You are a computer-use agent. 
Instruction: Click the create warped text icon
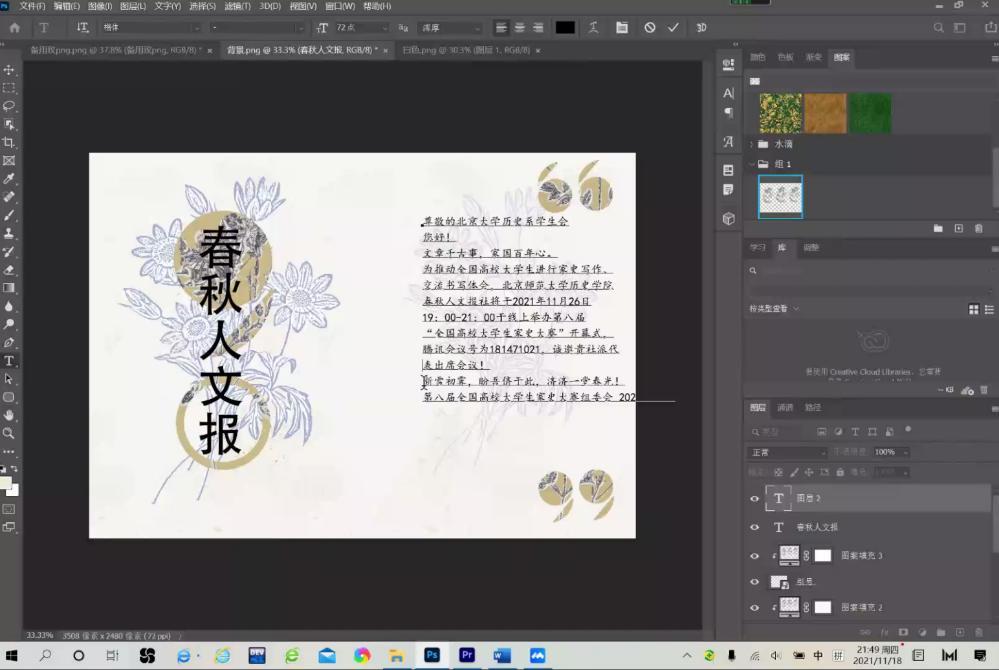point(594,28)
